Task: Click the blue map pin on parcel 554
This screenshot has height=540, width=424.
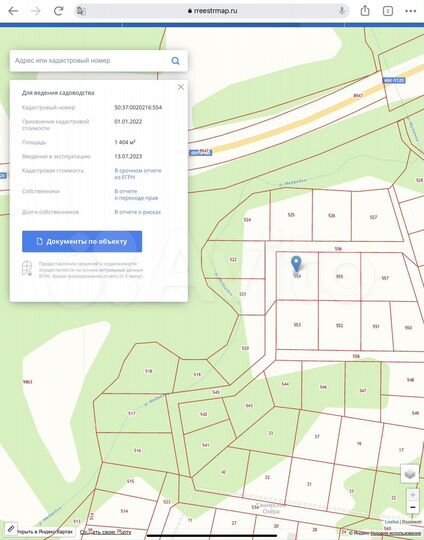Action: tap(296, 264)
